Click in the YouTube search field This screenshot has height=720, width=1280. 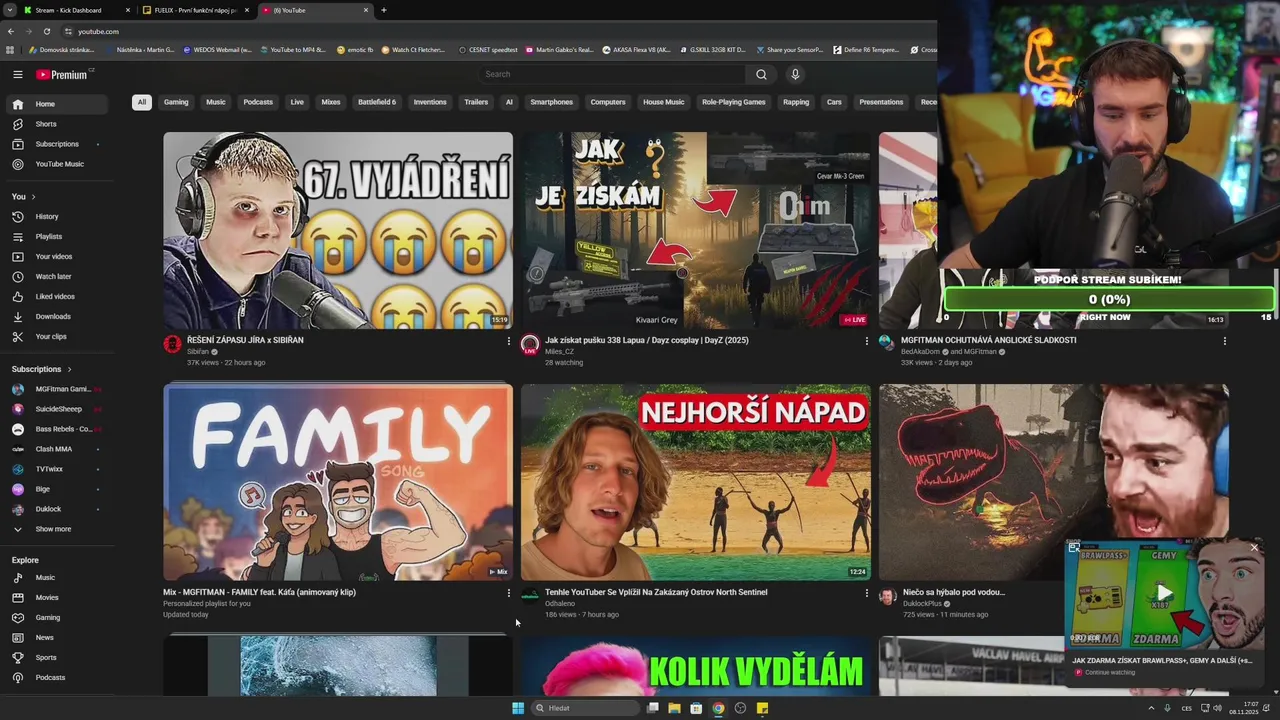[612, 74]
